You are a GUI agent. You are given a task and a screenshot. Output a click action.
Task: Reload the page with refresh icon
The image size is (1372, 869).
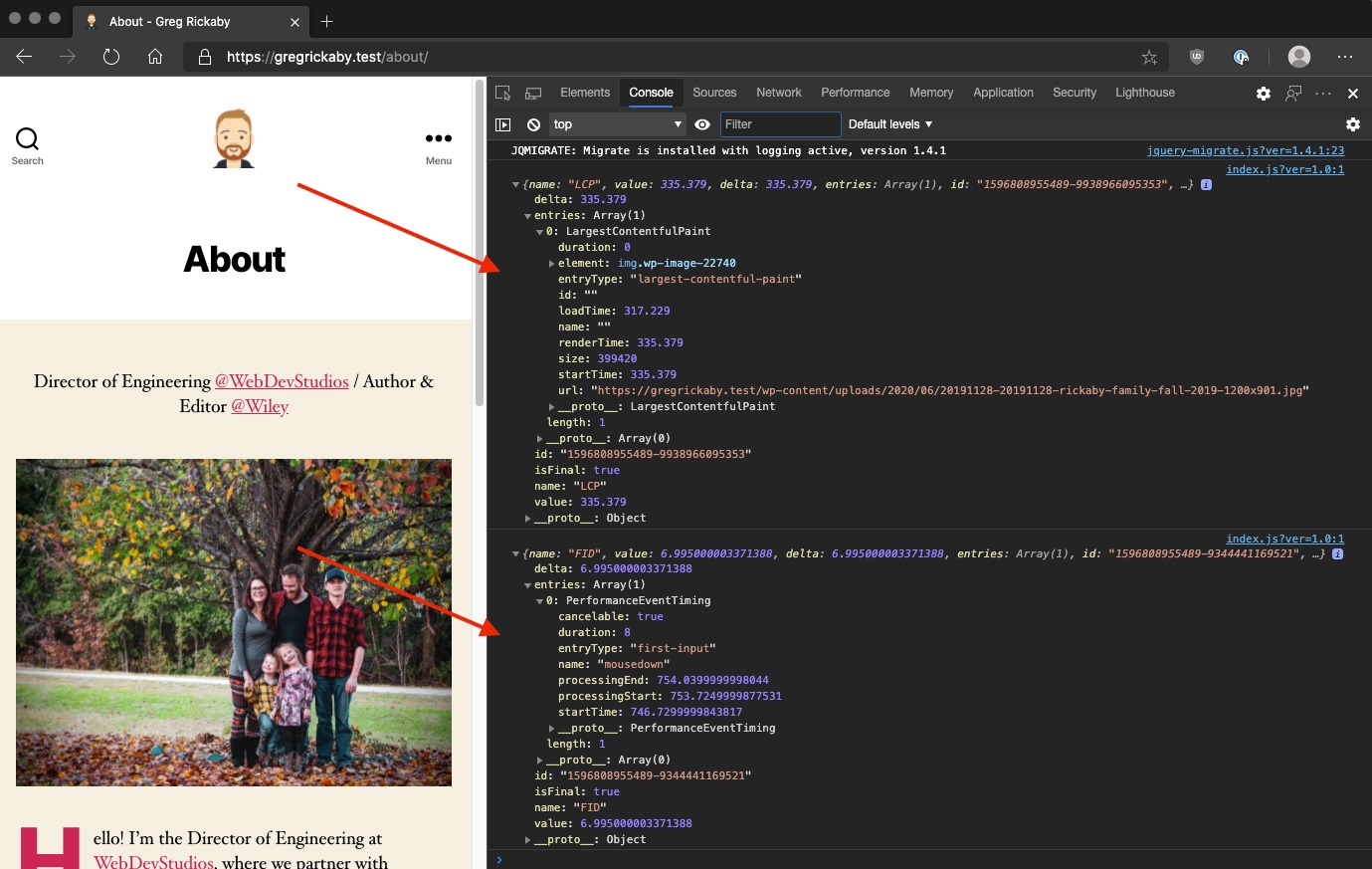[x=111, y=57]
